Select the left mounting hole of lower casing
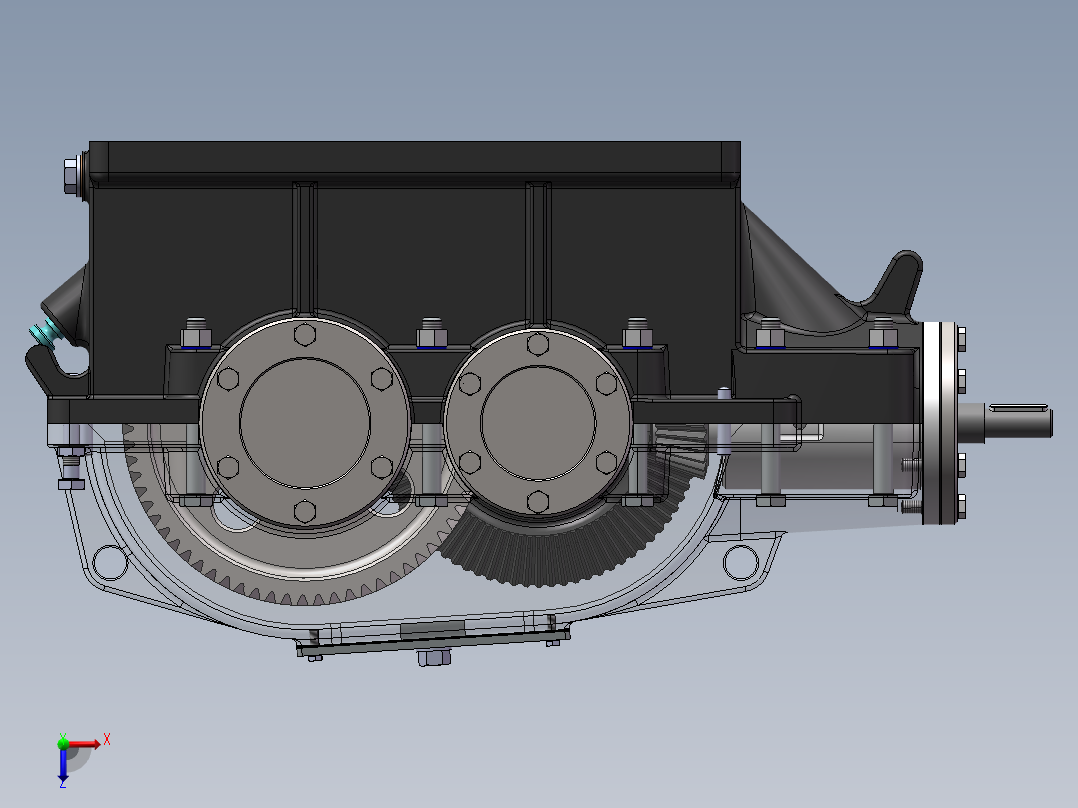This screenshot has width=1078, height=808. [x=109, y=562]
